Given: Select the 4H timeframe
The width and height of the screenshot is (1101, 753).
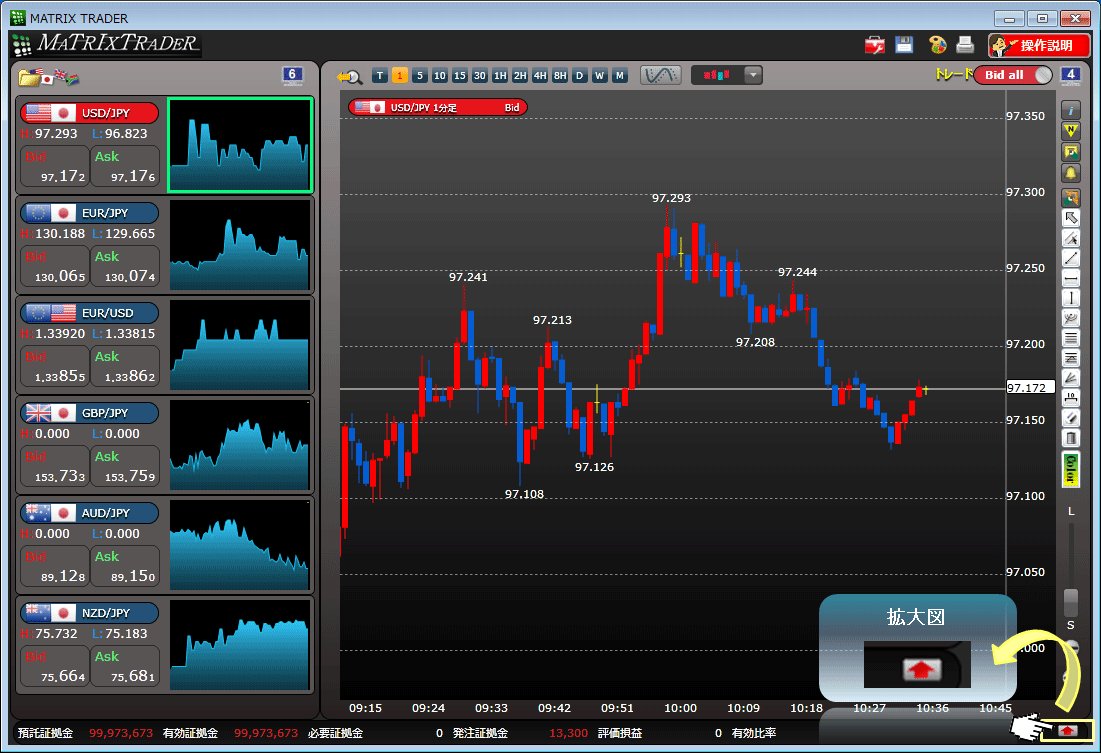Looking at the screenshot, I should coord(540,76).
